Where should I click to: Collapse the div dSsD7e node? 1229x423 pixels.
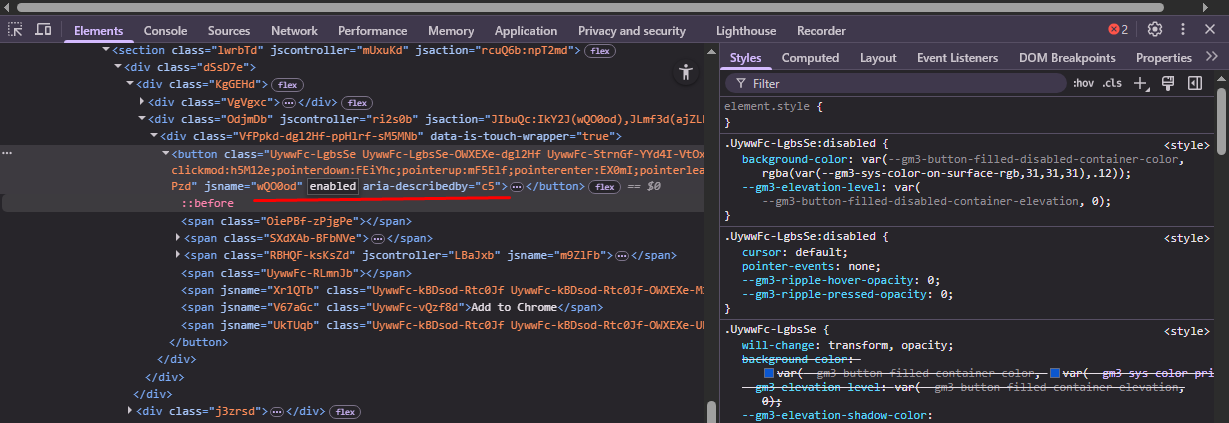pyautogui.click(x=119, y=67)
